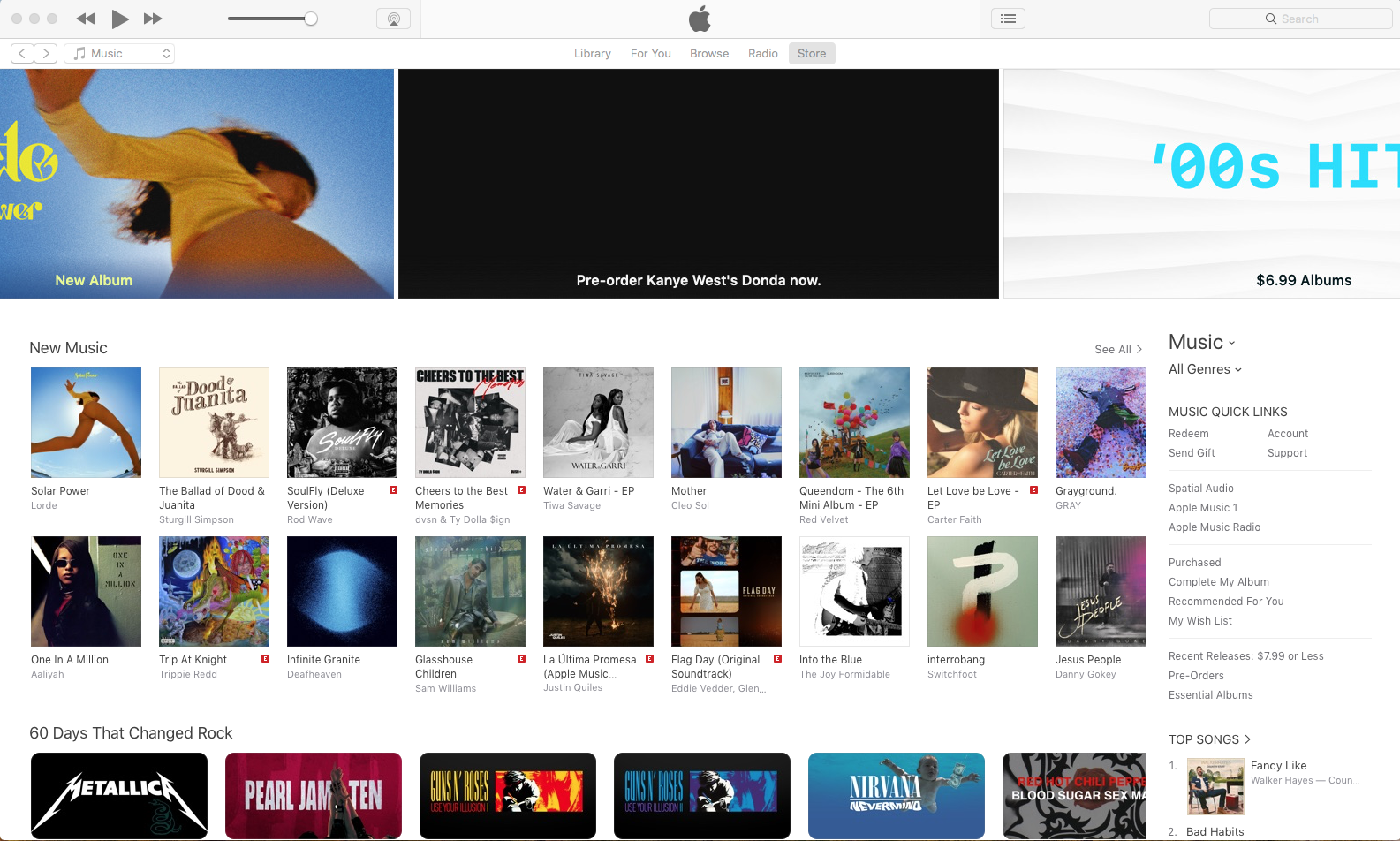Expand the TOP SONGS chart

click(1209, 739)
